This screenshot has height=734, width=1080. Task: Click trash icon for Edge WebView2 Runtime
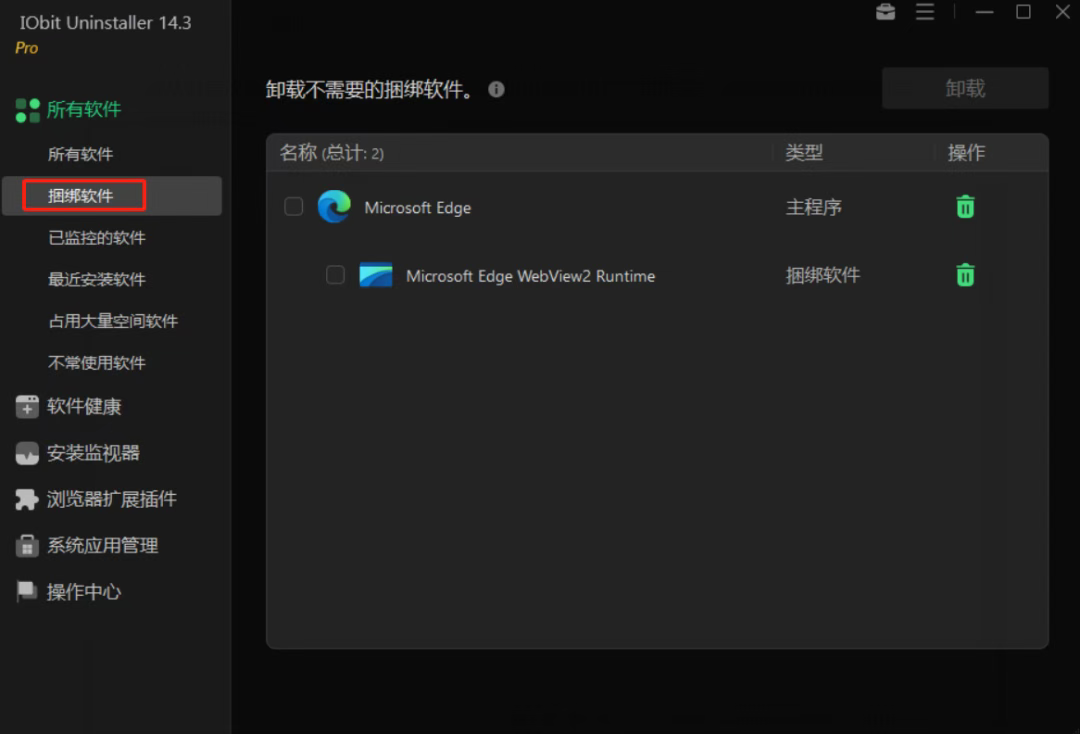click(965, 275)
